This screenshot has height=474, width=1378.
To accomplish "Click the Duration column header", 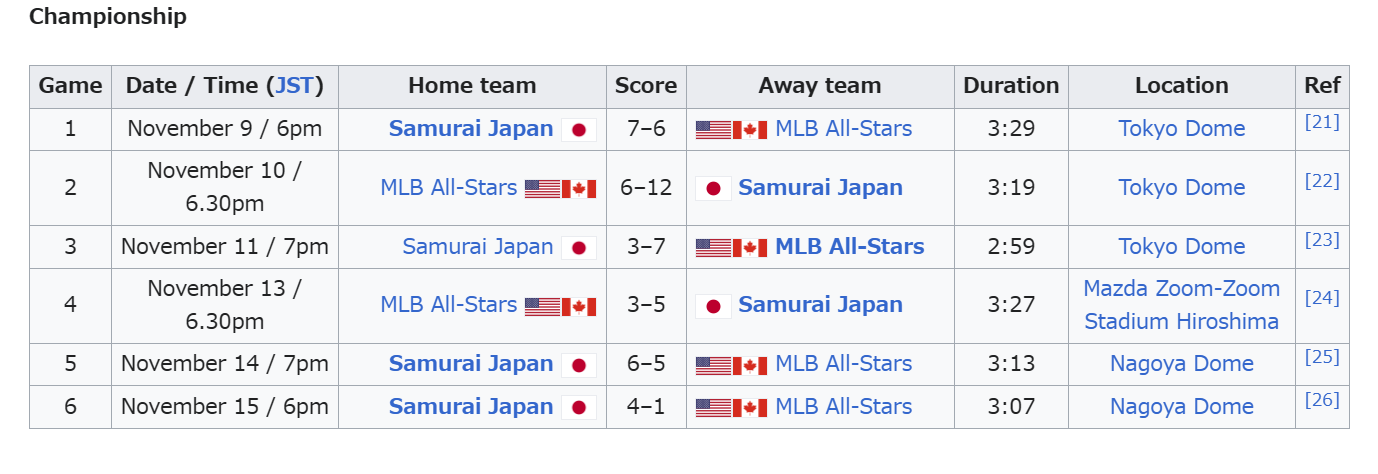I will click(x=1010, y=86).
